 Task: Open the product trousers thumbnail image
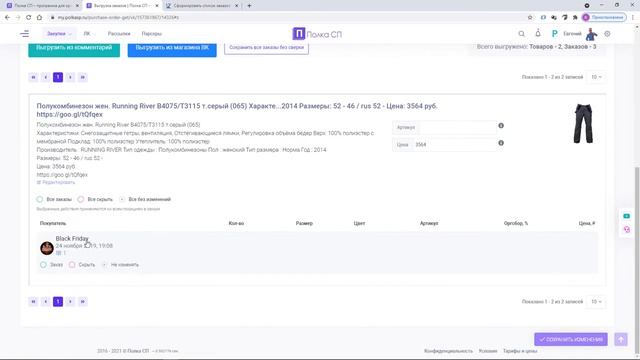[583, 123]
